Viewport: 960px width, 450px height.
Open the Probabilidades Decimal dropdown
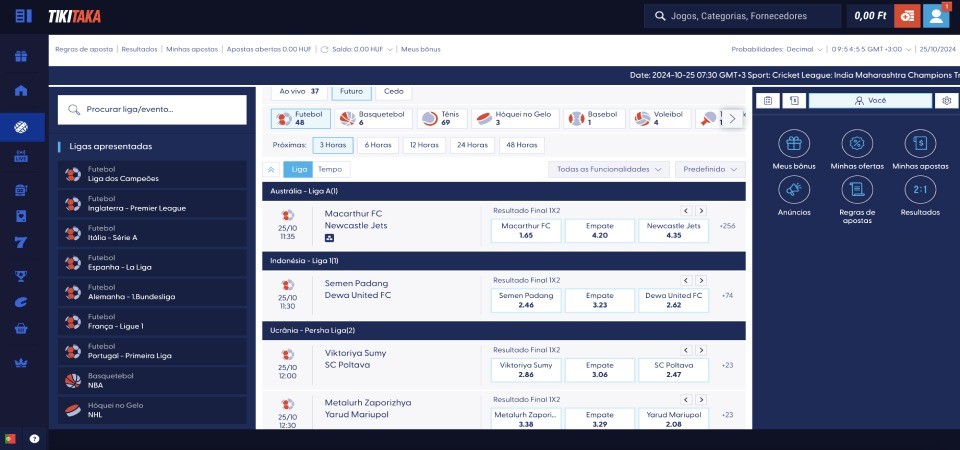tap(777, 50)
